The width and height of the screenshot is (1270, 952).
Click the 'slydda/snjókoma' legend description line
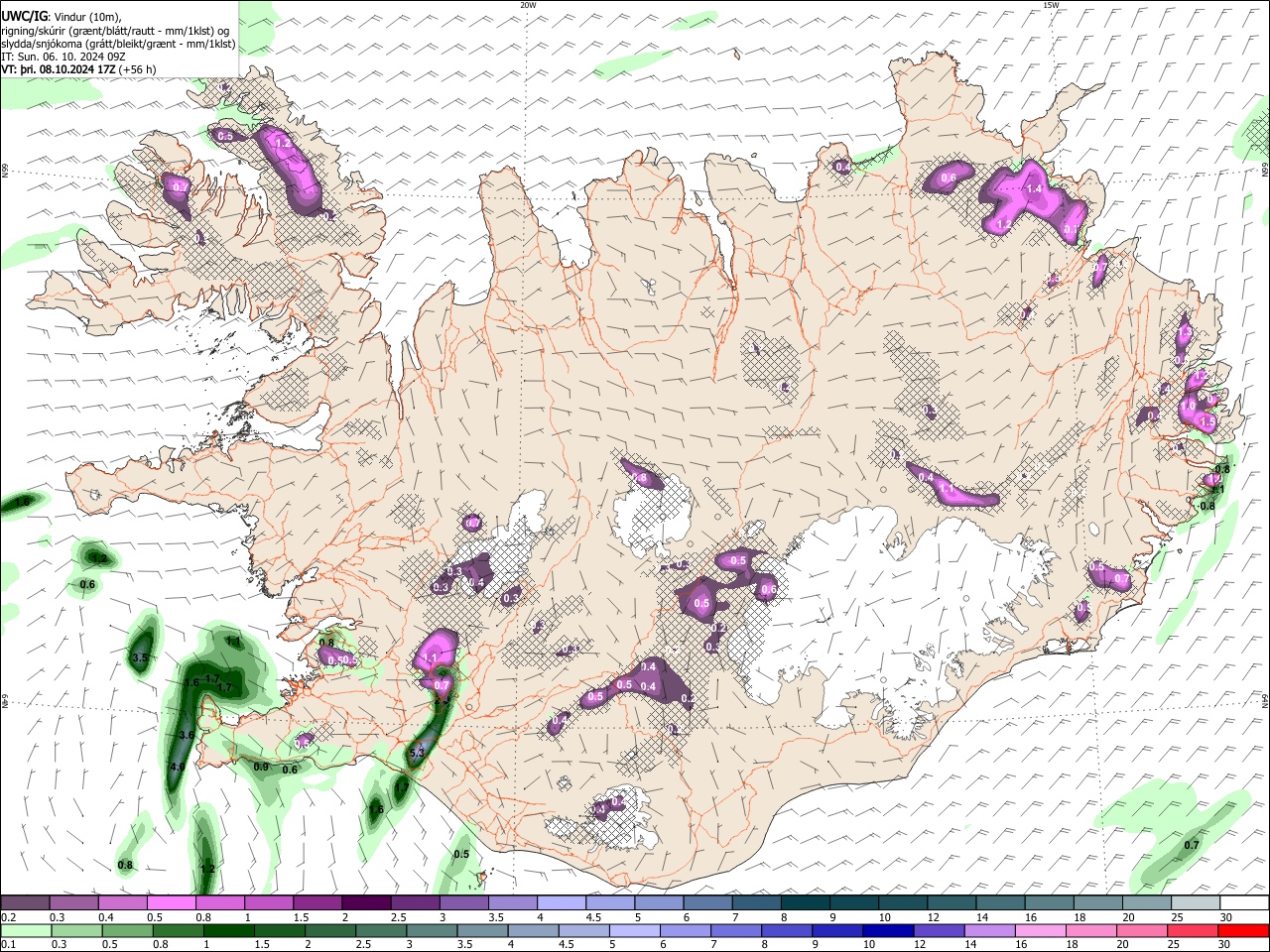pos(118,44)
